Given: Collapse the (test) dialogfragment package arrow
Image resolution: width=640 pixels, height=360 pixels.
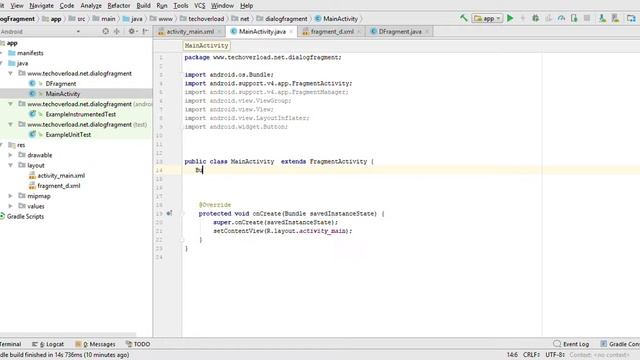Looking at the screenshot, I should [11, 124].
